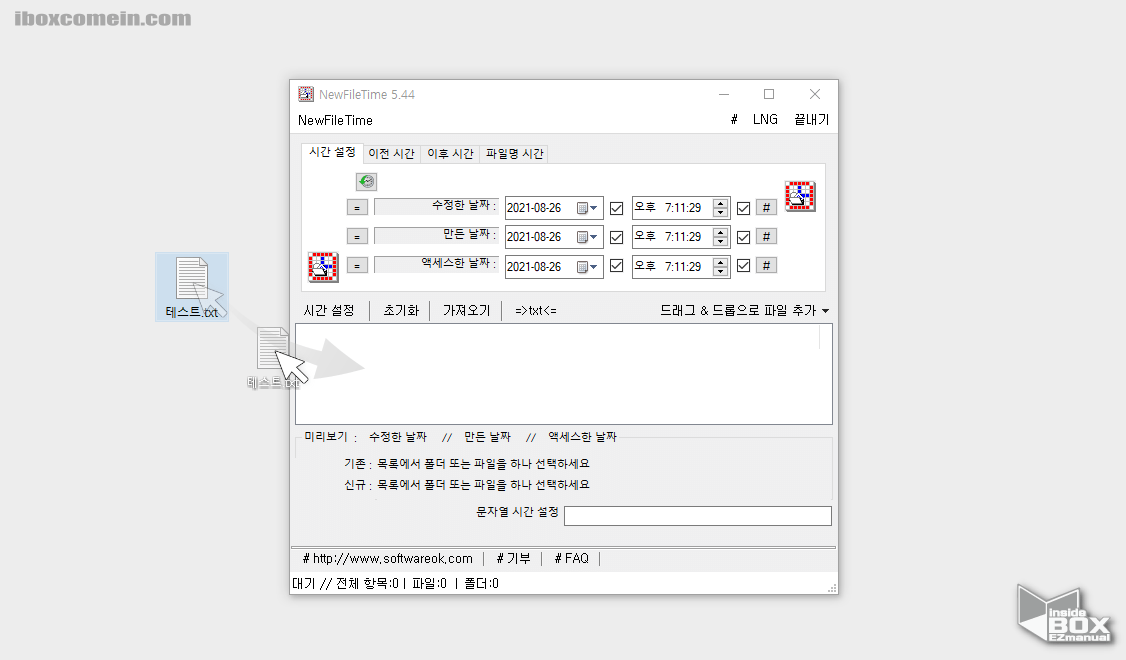
Task: Switch to the 파일명 시간 tab
Action: click(514, 154)
